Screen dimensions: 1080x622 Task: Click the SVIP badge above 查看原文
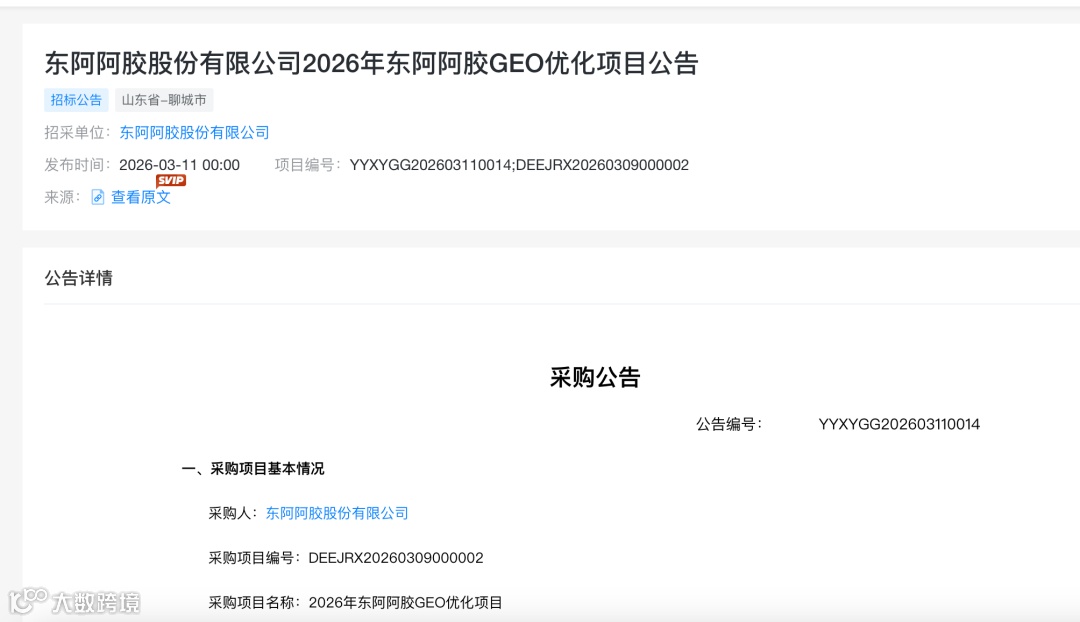pyautogui.click(x=171, y=180)
